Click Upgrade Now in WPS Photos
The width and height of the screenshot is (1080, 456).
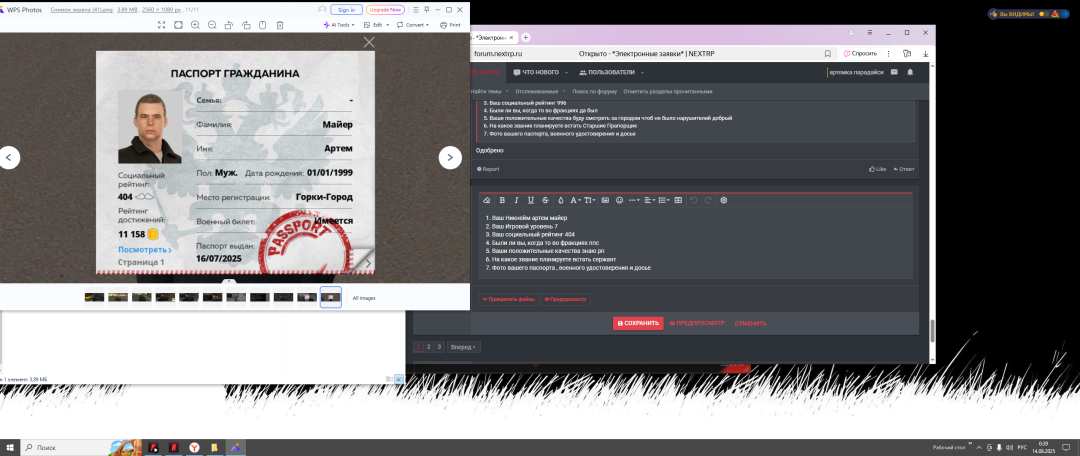tap(385, 10)
